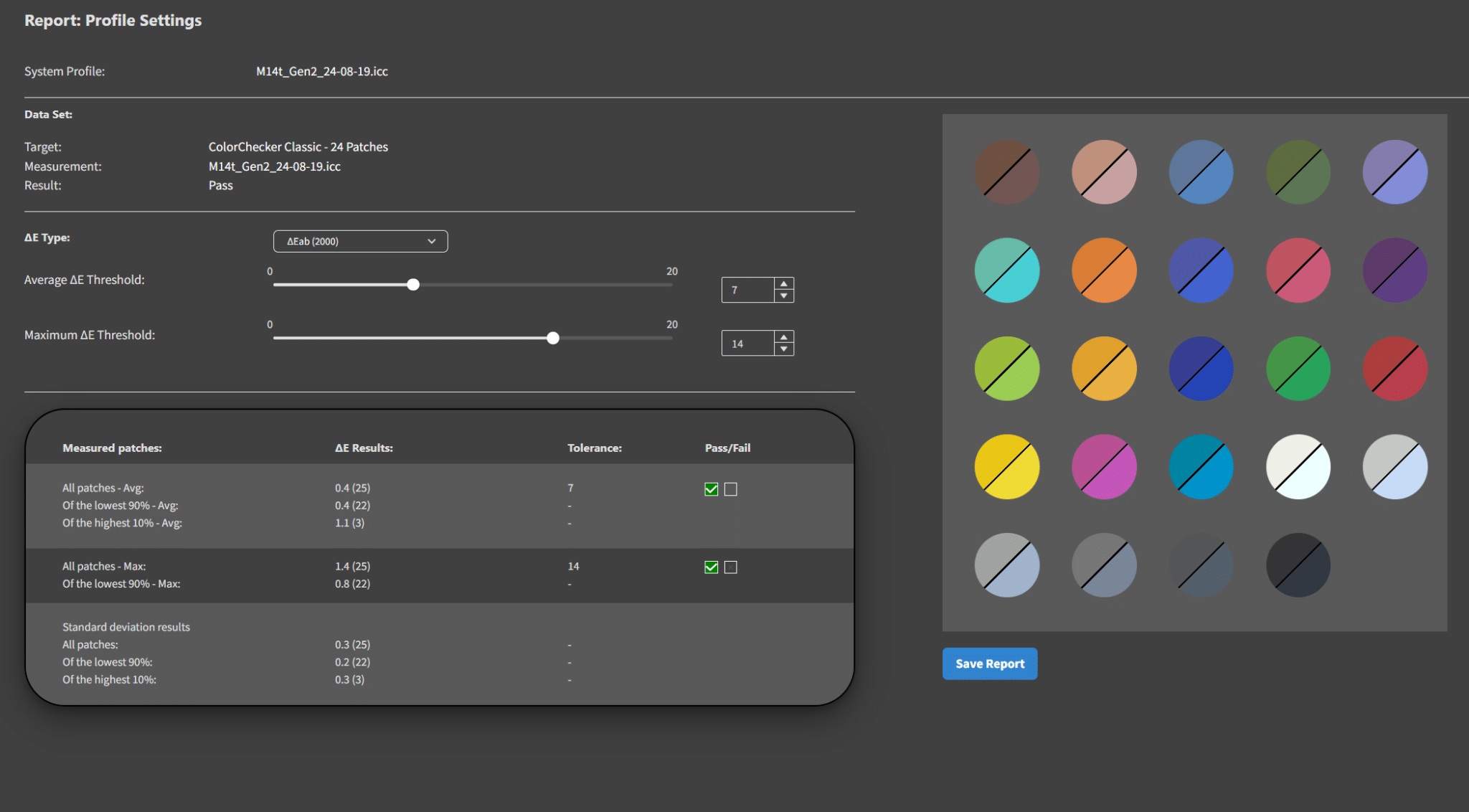
Task: Click the red color patch circle
Action: click(x=1394, y=369)
